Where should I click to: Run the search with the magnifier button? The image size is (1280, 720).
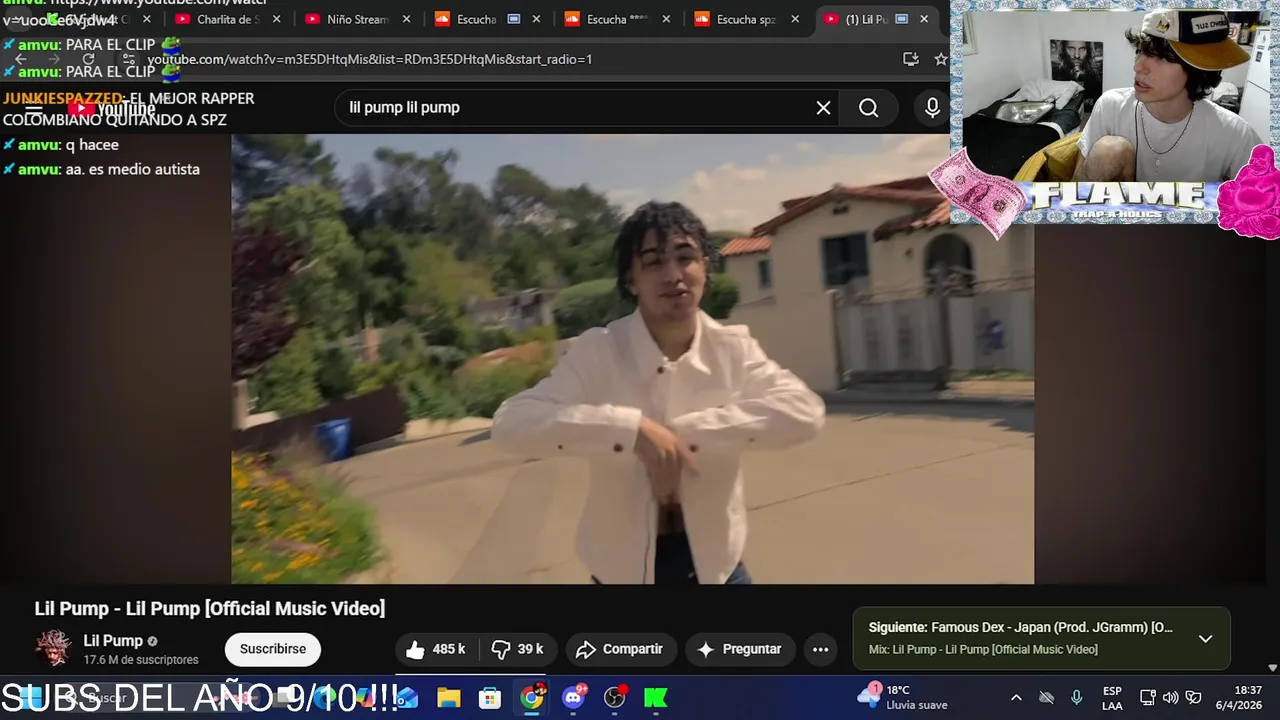coord(868,108)
